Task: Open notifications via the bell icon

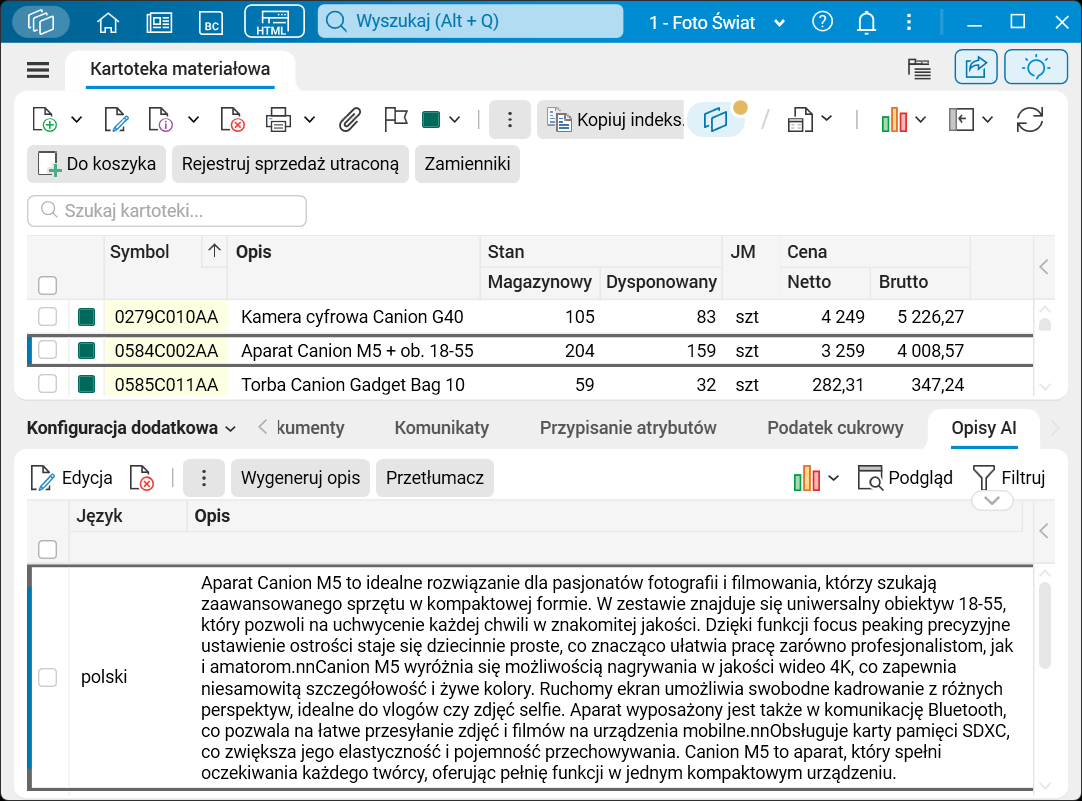Action: (866, 21)
